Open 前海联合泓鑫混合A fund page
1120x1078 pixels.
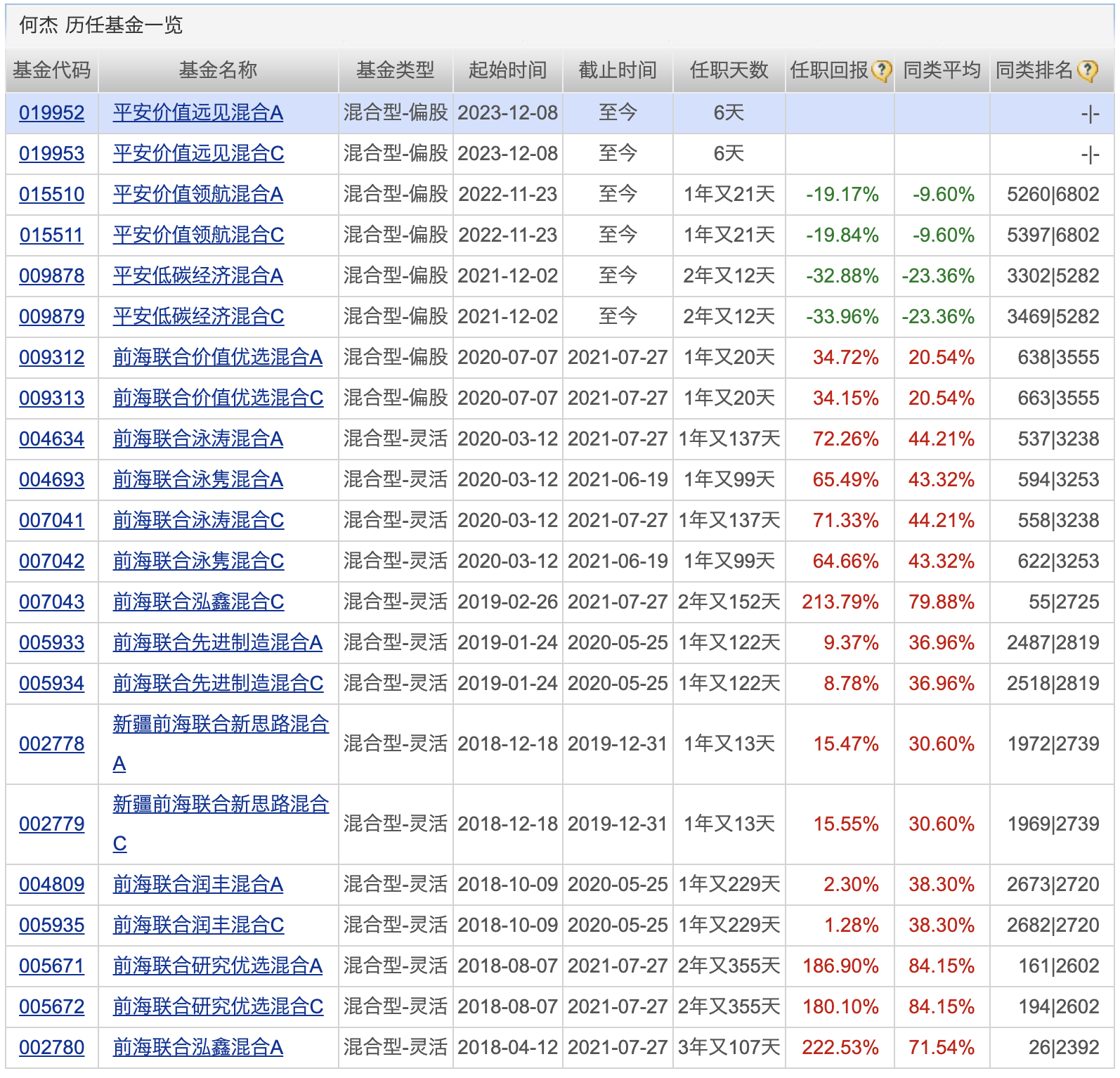pos(198,1048)
